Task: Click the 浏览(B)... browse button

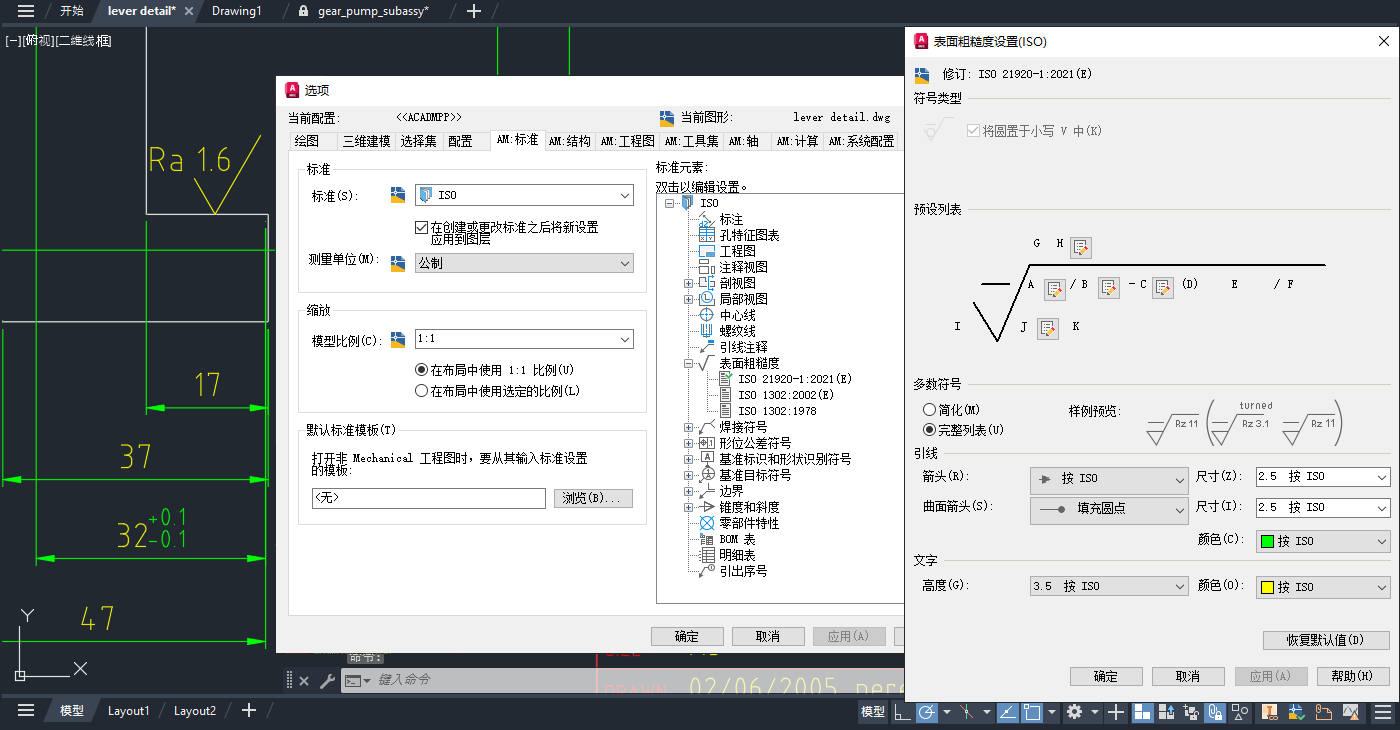Action: (x=593, y=498)
